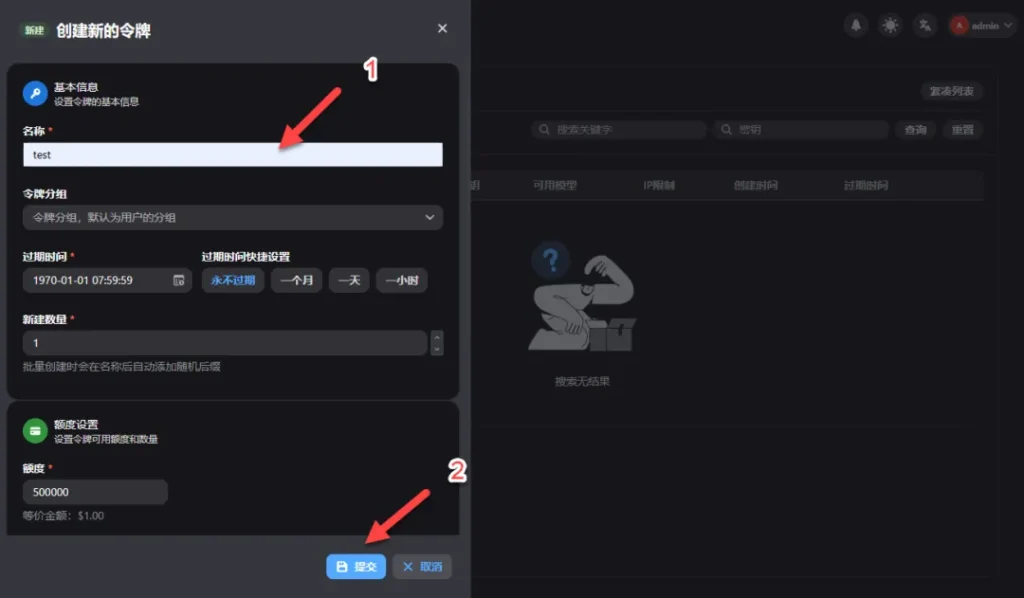Viewport: 1024px width, 598px height.
Task: Click the language switch icon in top bar
Action: tap(925, 25)
